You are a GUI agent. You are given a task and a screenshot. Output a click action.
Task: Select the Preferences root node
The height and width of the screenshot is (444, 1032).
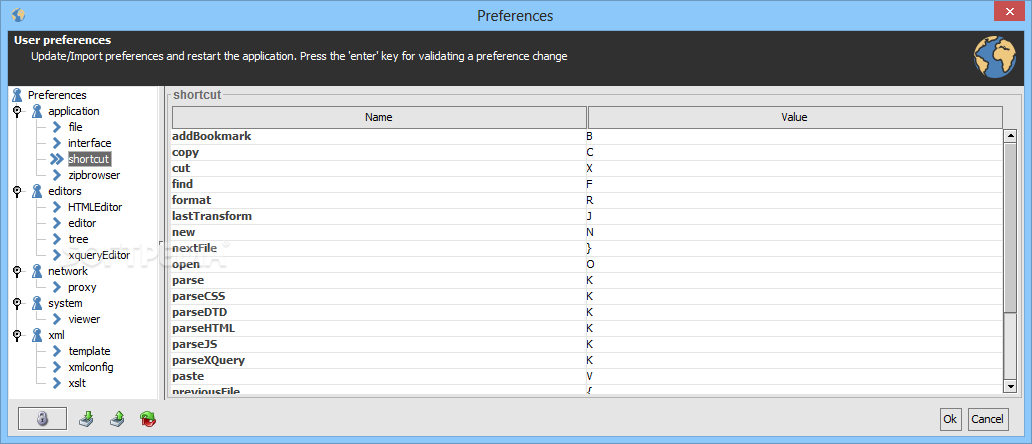click(x=57, y=95)
